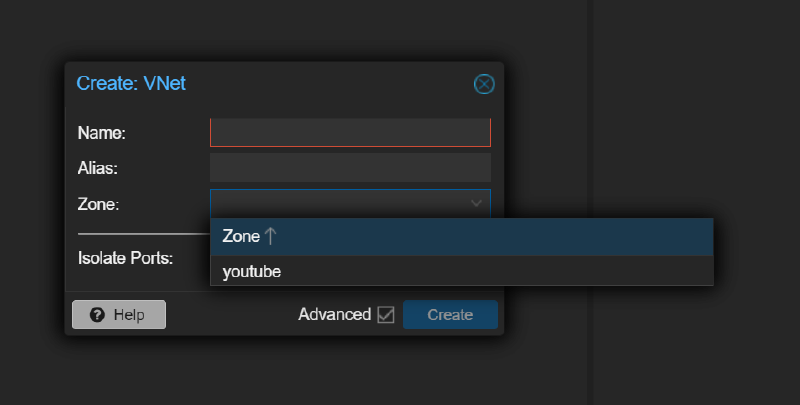Screen dimensions: 800x405
Task: Click the Advanced label text
Action: tap(334, 314)
